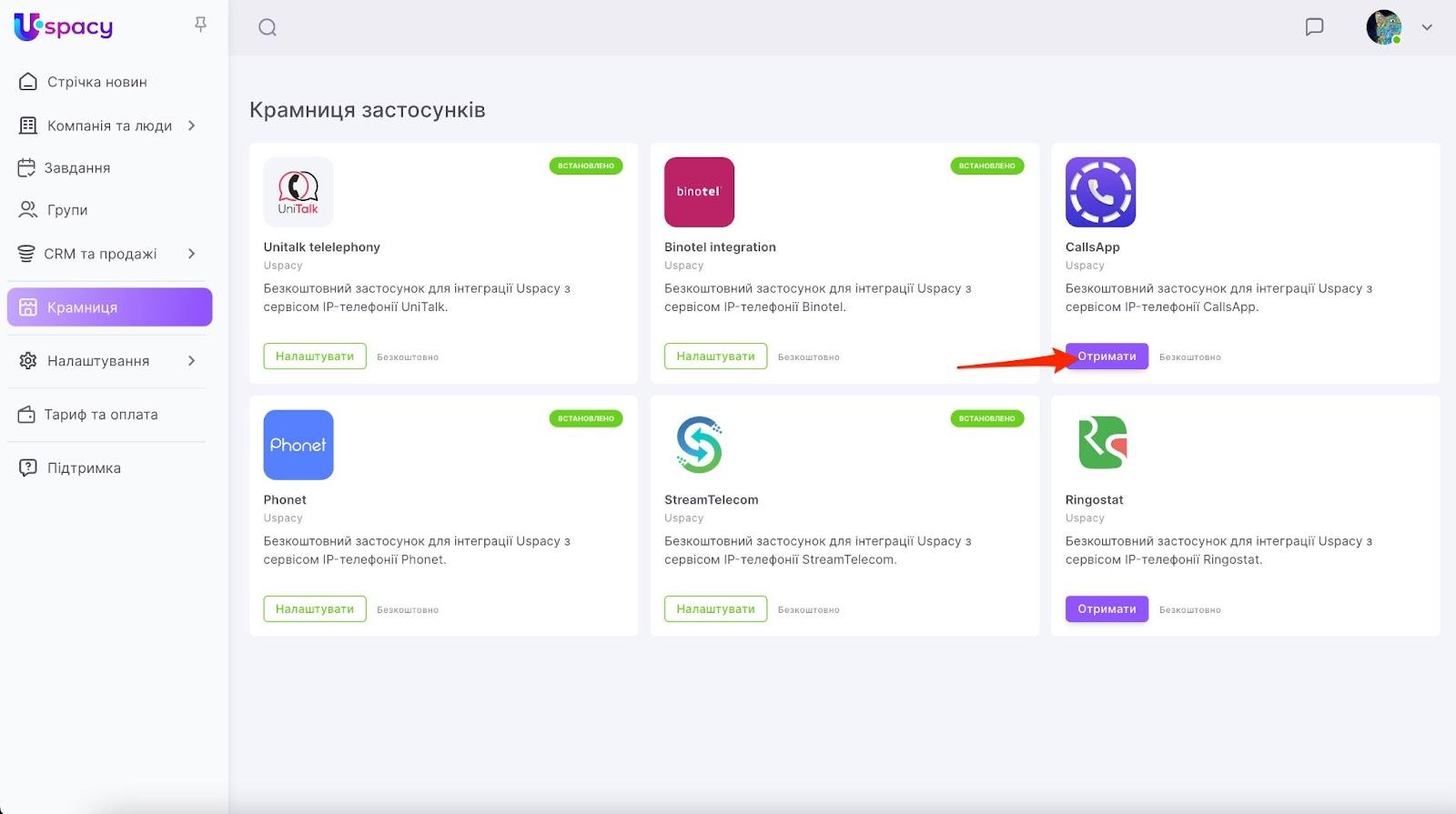Screen dimensions: 1456x814
Task: Click the Безкоштовно label on Ringostat card
Action: point(1190,610)
